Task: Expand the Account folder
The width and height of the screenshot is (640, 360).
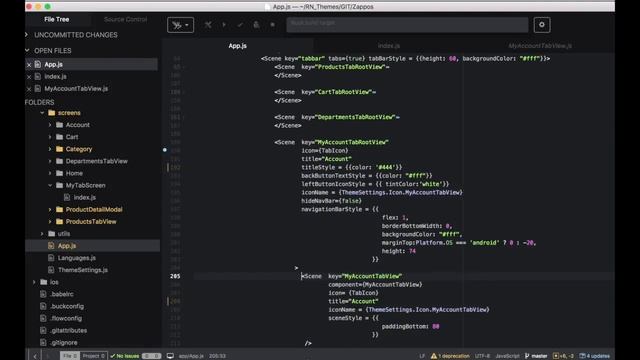Action: [50, 125]
